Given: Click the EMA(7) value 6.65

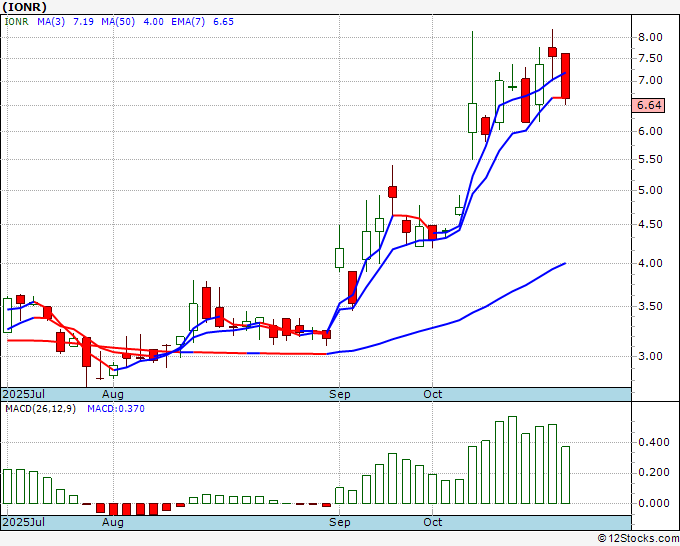Looking at the screenshot, I should point(223,22).
